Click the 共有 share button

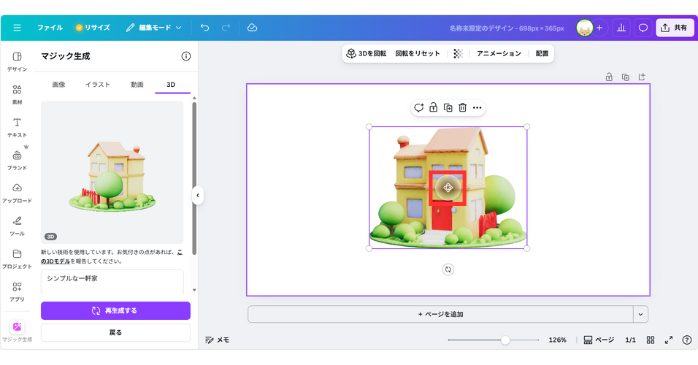(674, 28)
